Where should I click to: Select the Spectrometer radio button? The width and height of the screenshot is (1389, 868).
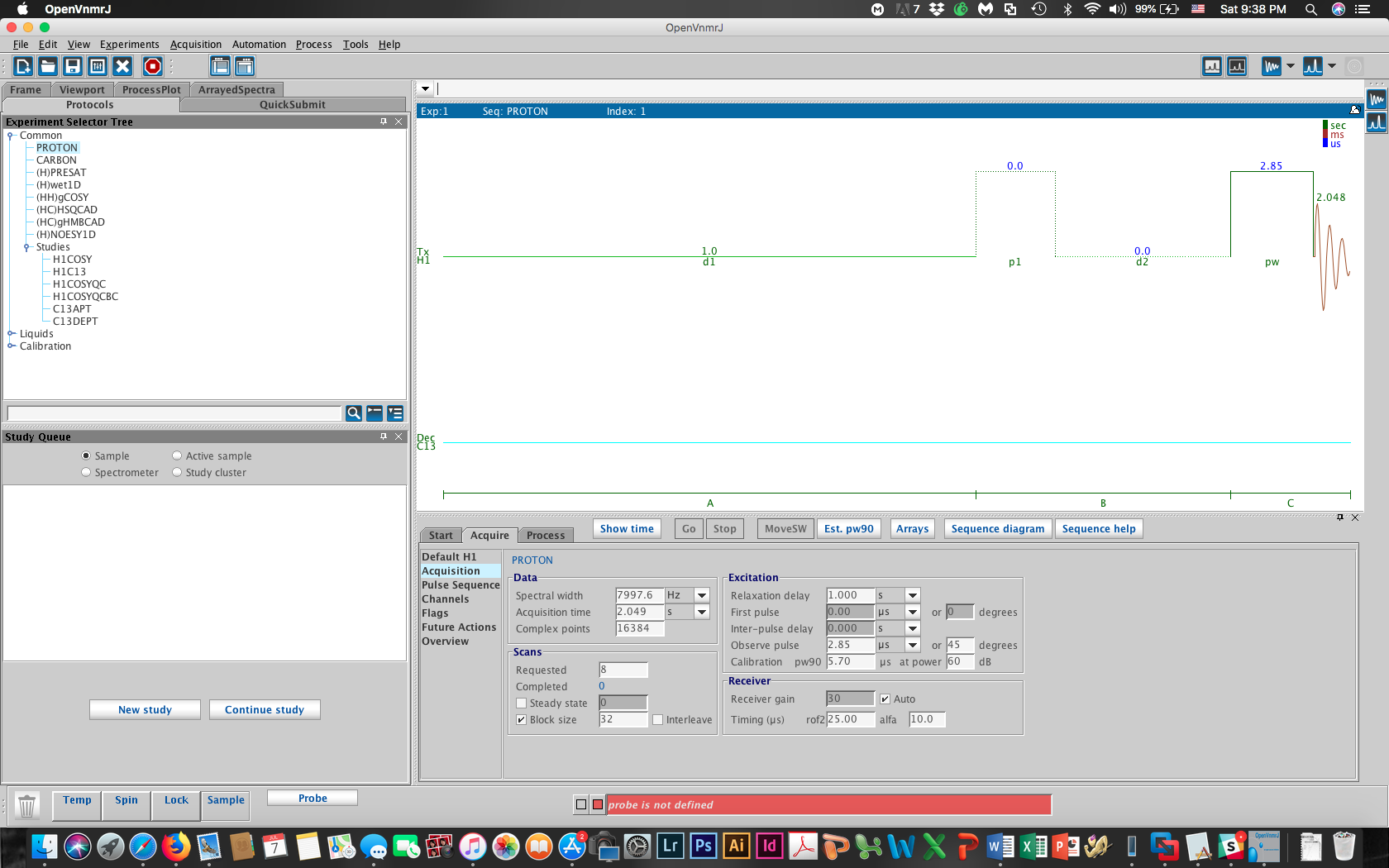(86, 472)
